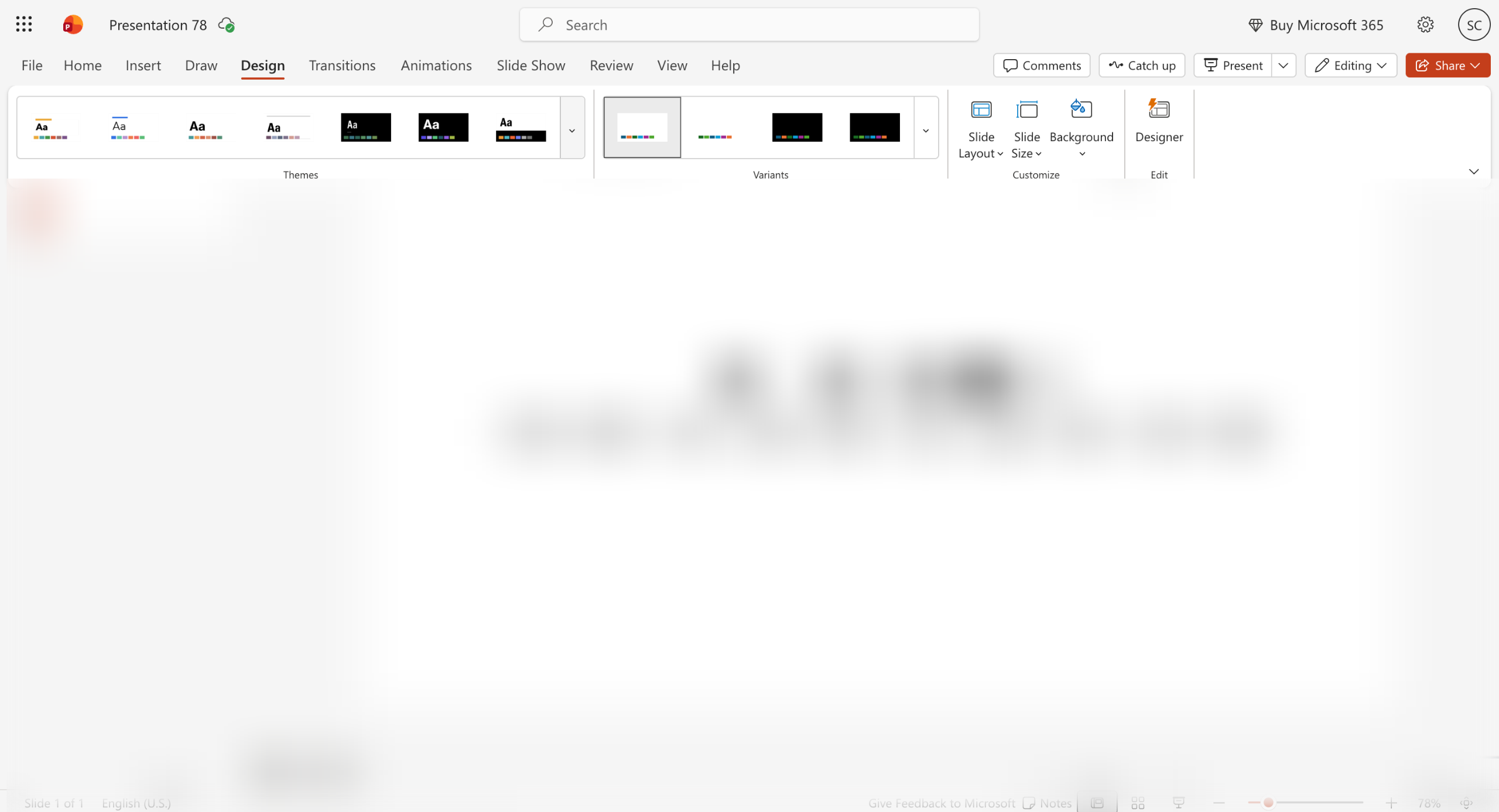Select the first white variant thumbnail
Image resolution: width=1499 pixels, height=812 pixels.
coord(642,128)
